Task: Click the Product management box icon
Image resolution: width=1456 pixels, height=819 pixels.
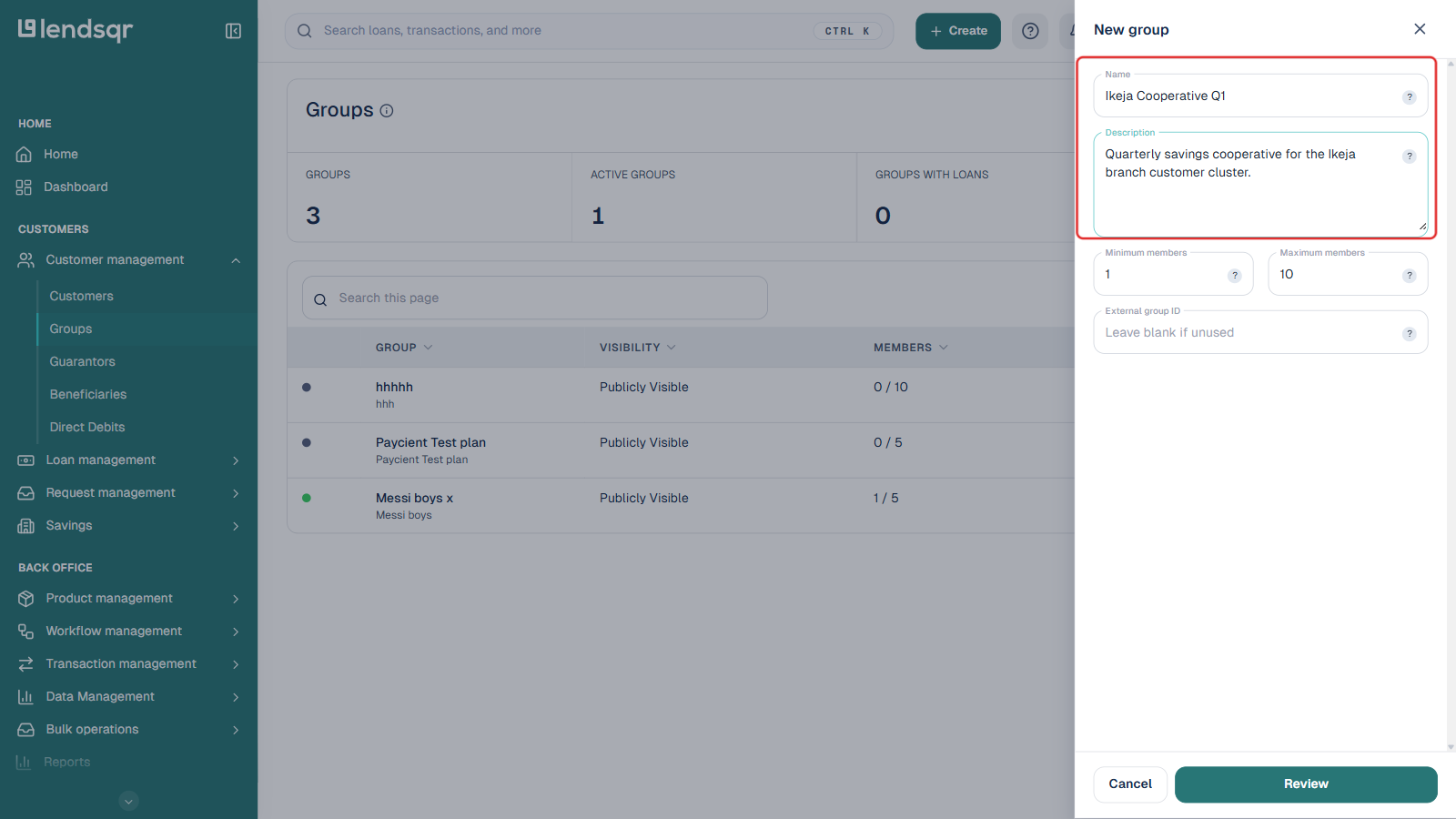Action: click(26, 598)
